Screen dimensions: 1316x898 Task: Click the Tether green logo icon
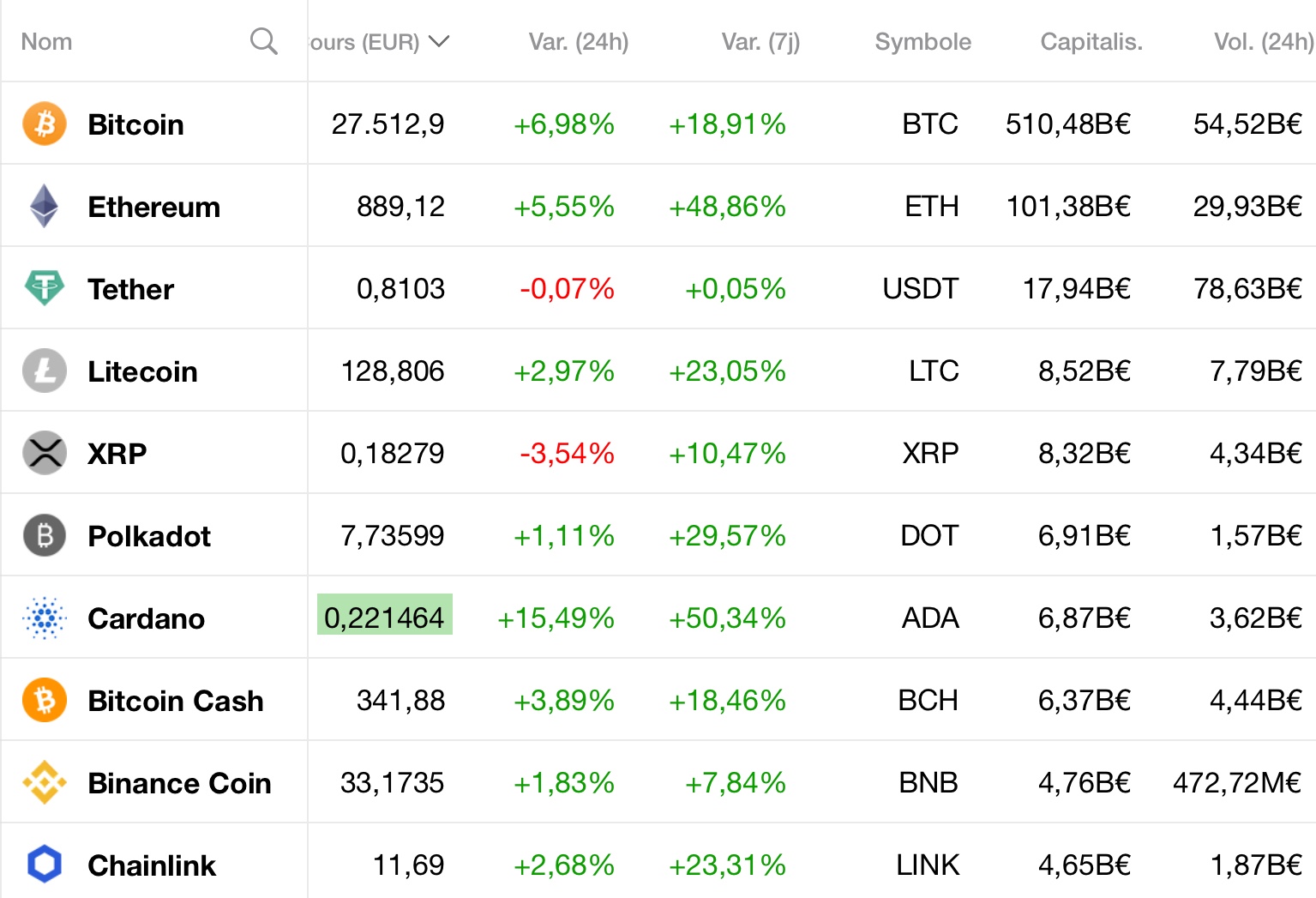(45, 288)
